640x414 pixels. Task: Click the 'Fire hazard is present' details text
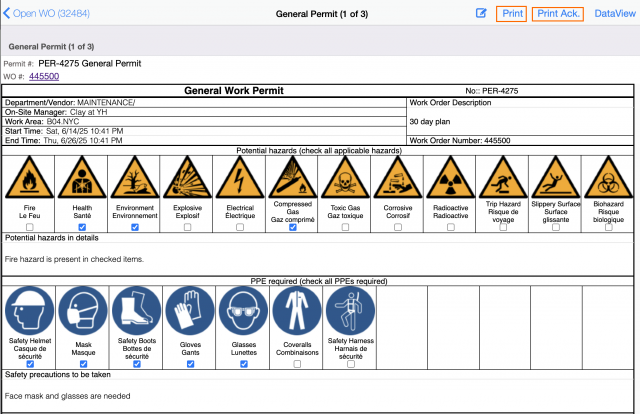coord(74,259)
